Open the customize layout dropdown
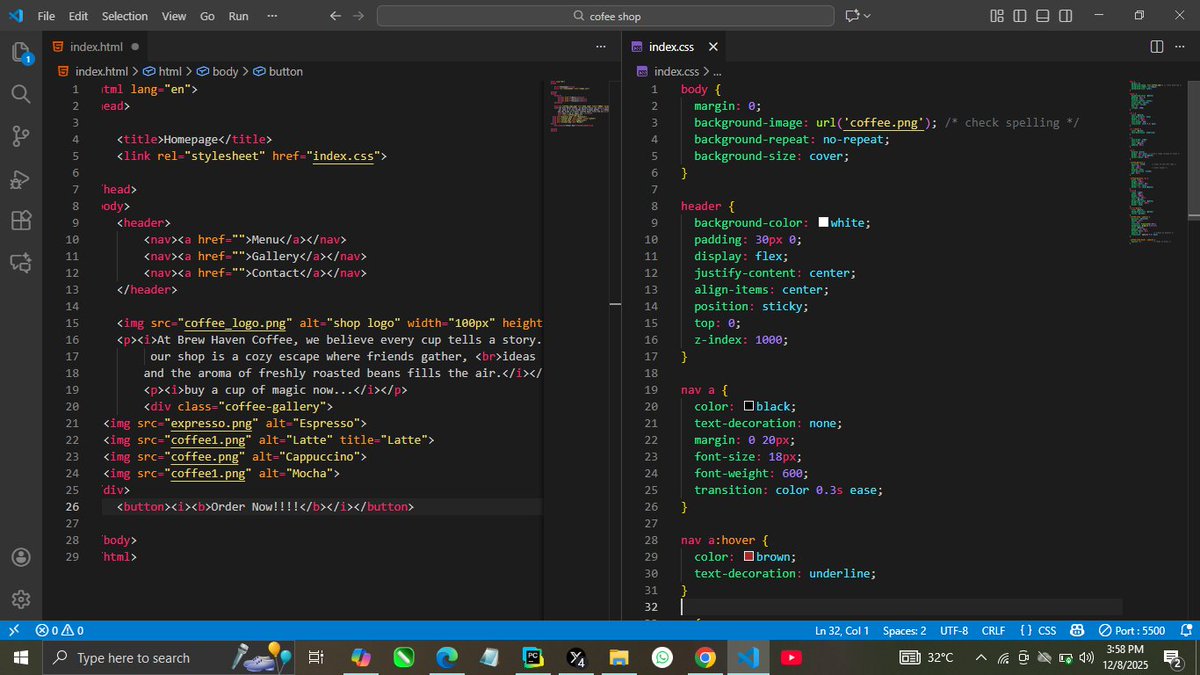1200x675 pixels. (996, 15)
